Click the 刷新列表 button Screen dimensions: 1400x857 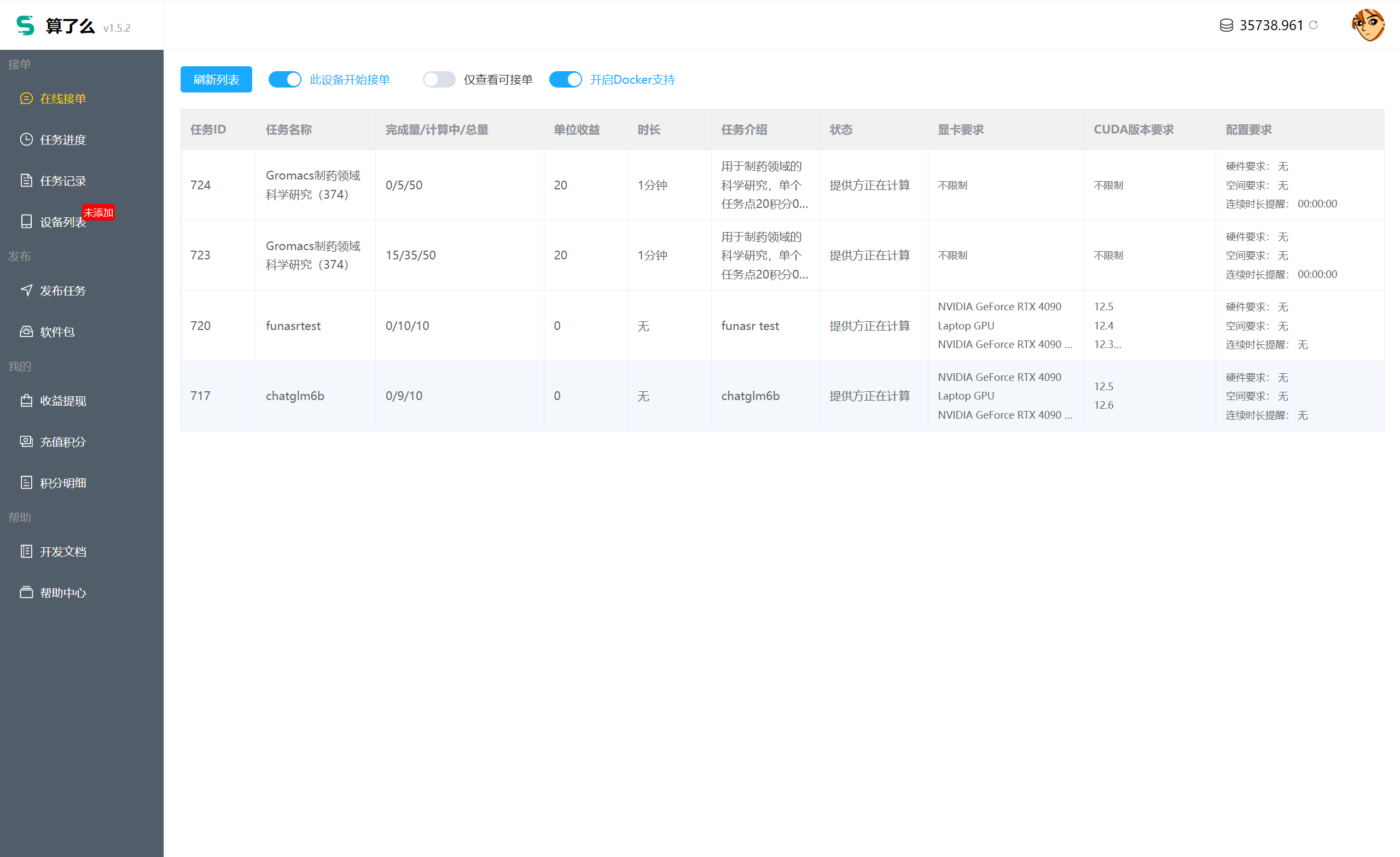(216, 79)
